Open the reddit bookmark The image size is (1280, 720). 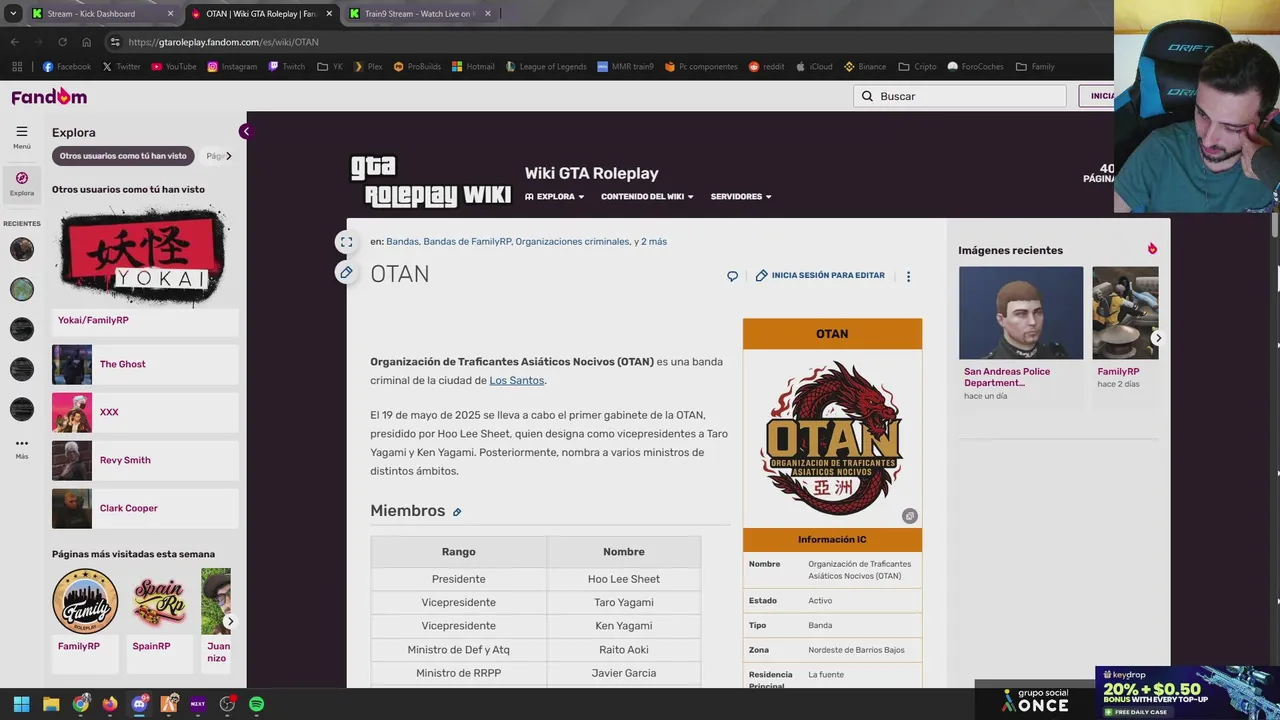tap(767, 67)
